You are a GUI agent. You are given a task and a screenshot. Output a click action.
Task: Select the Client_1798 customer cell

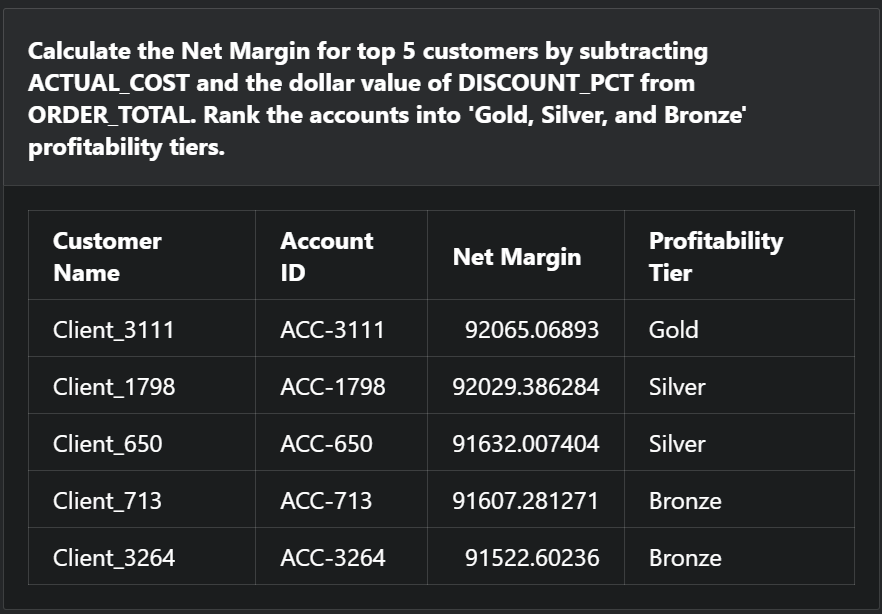pos(114,387)
